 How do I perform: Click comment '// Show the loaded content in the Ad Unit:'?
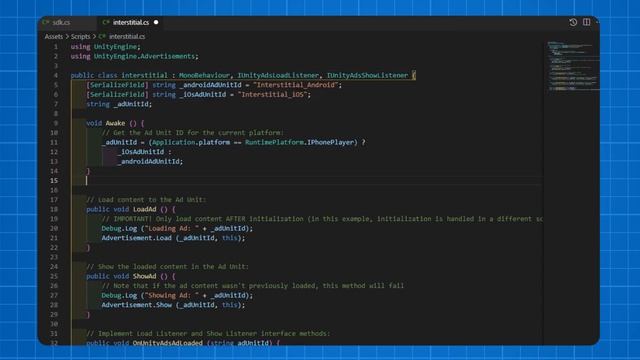point(167,267)
